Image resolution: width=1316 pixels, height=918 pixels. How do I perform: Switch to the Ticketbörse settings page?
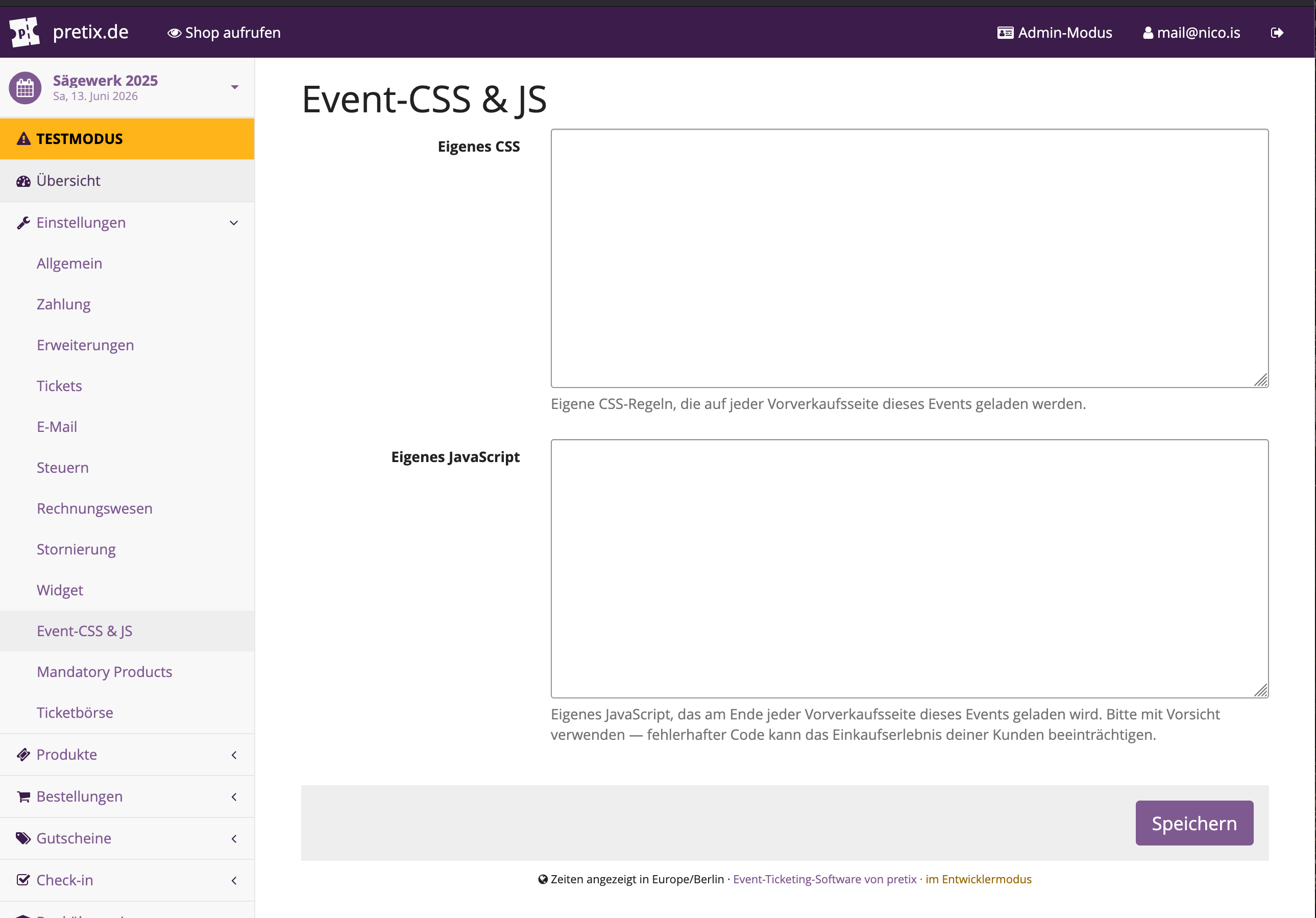click(75, 712)
